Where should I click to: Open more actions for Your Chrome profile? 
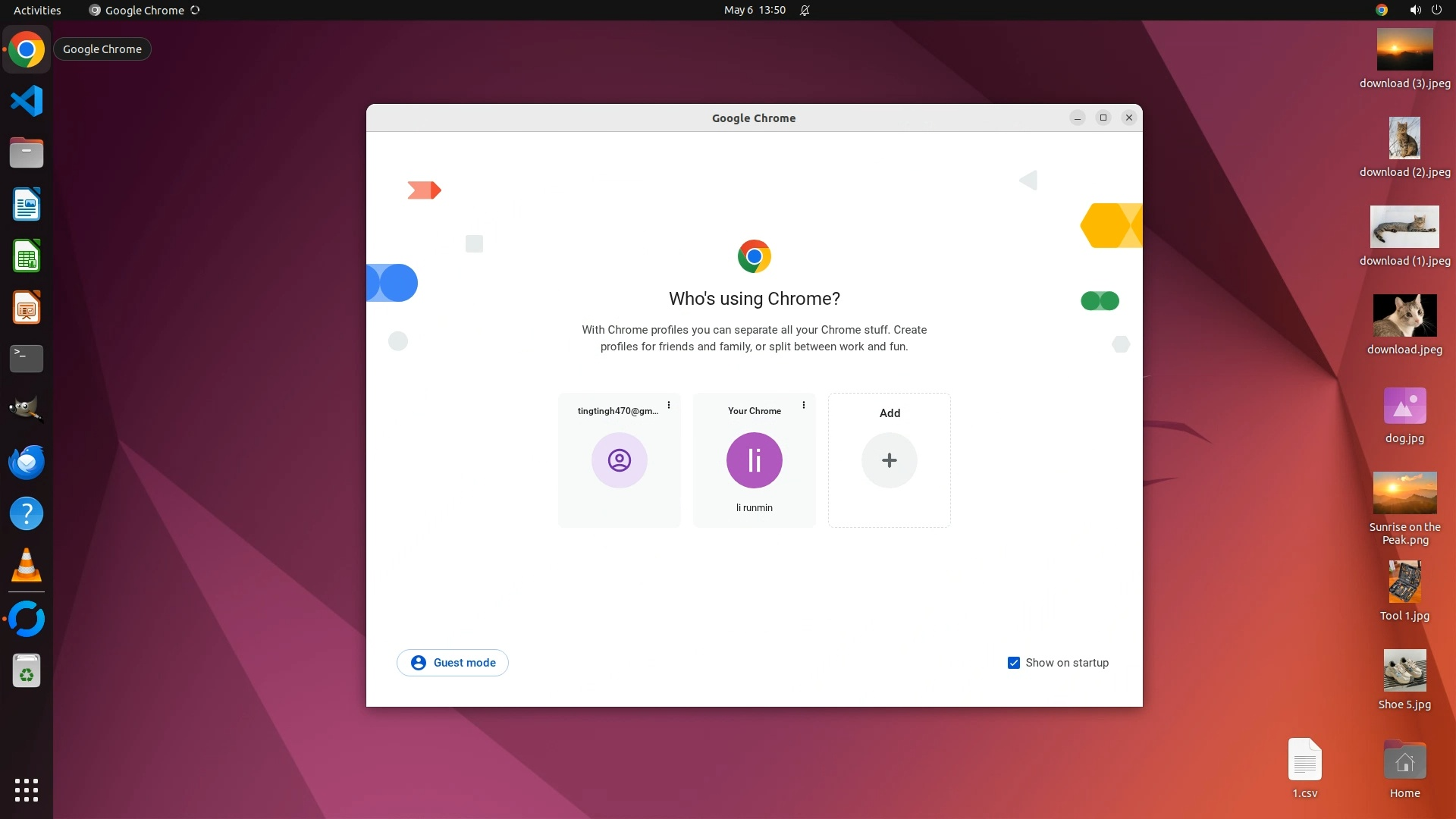(x=804, y=405)
